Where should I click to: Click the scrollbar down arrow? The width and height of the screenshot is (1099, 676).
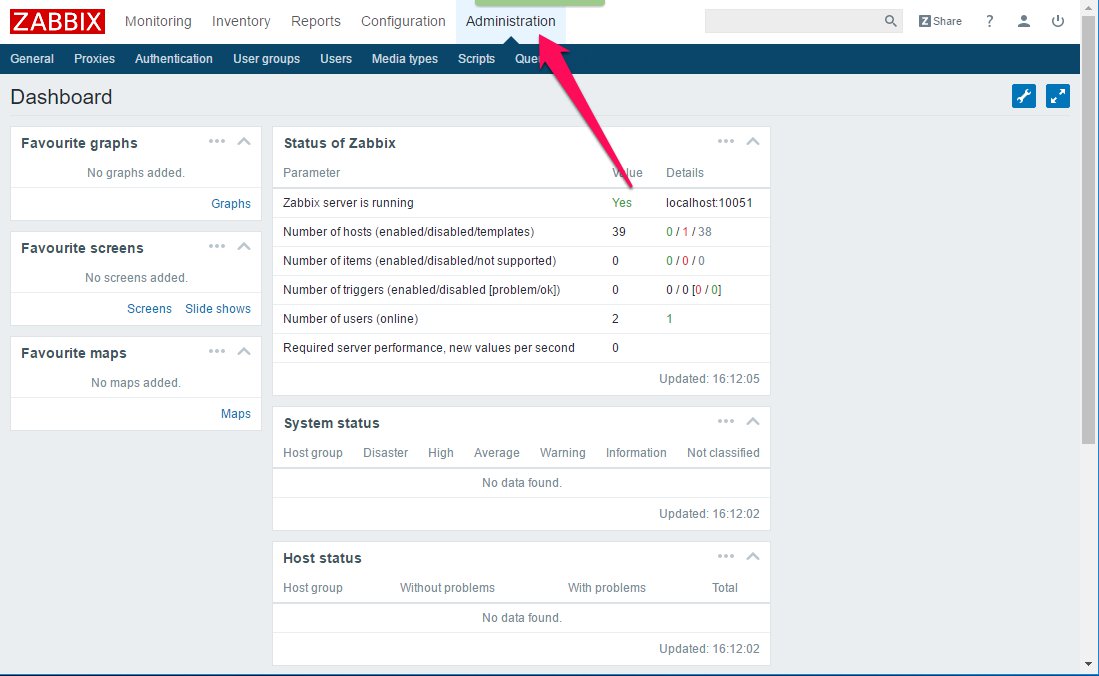pyautogui.click(x=1088, y=664)
